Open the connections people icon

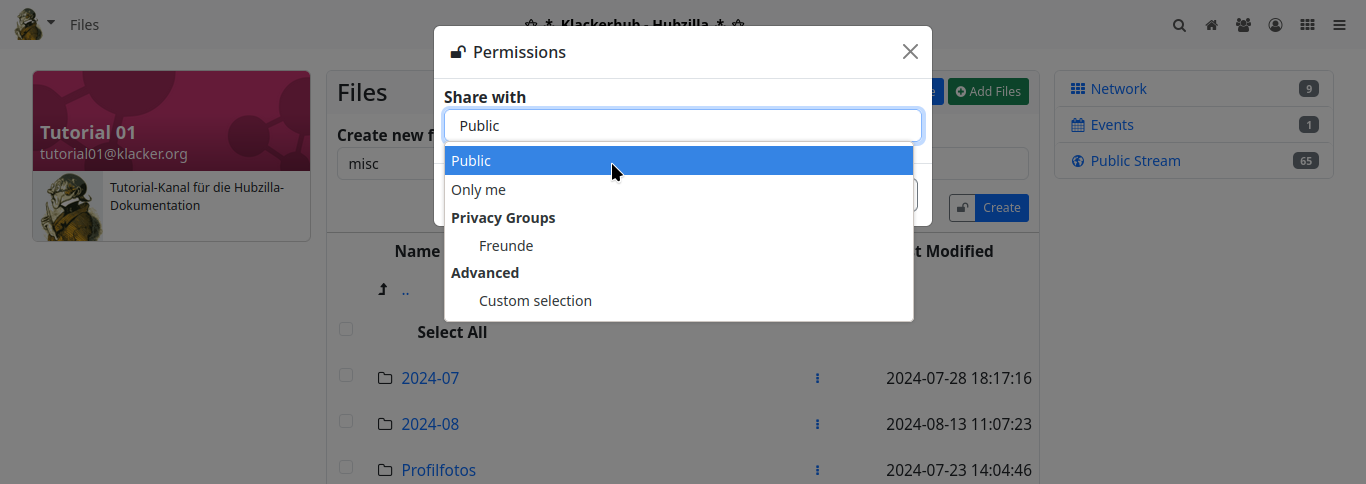pos(1243,25)
